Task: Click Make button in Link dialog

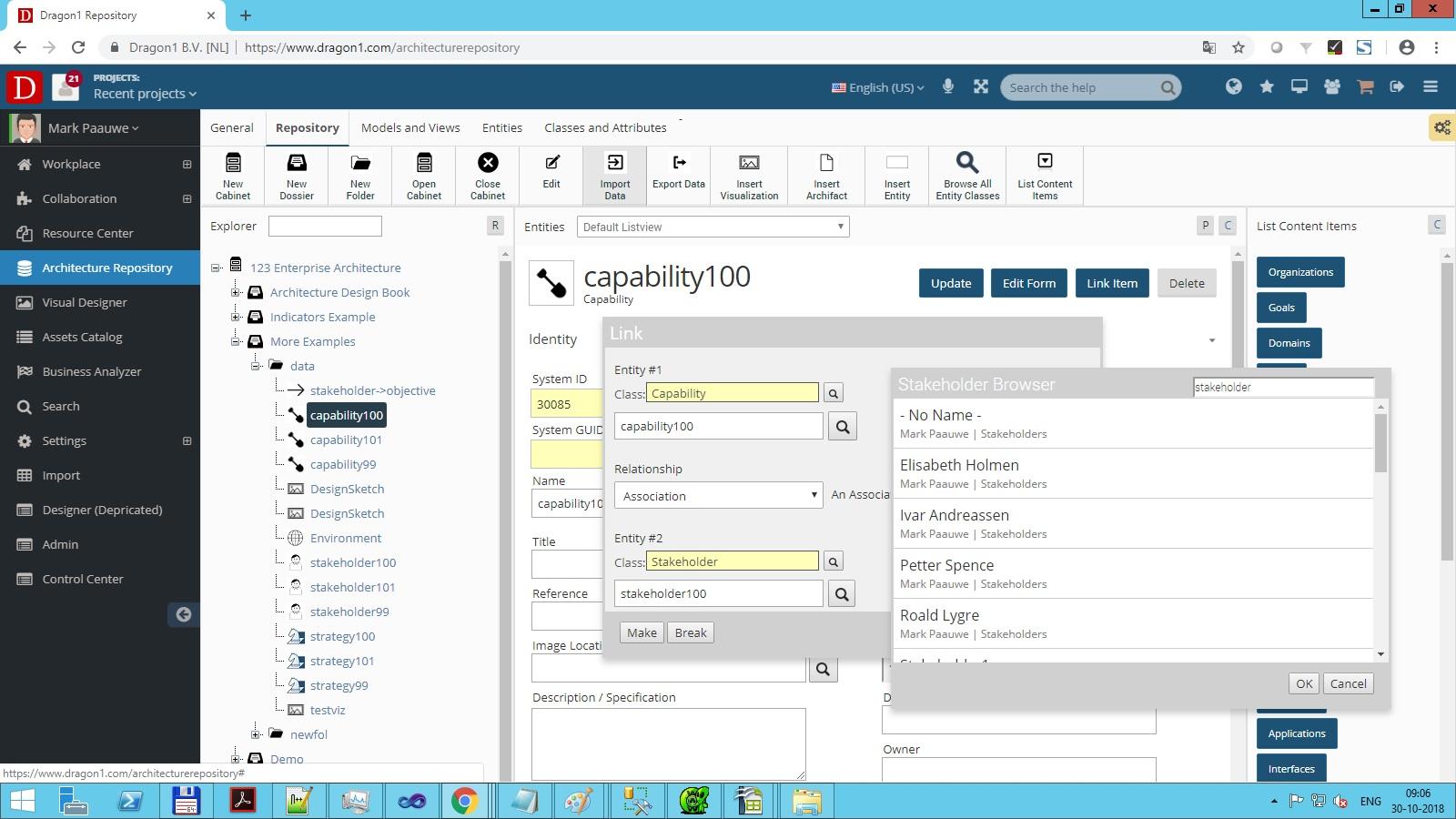Action: click(642, 632)
